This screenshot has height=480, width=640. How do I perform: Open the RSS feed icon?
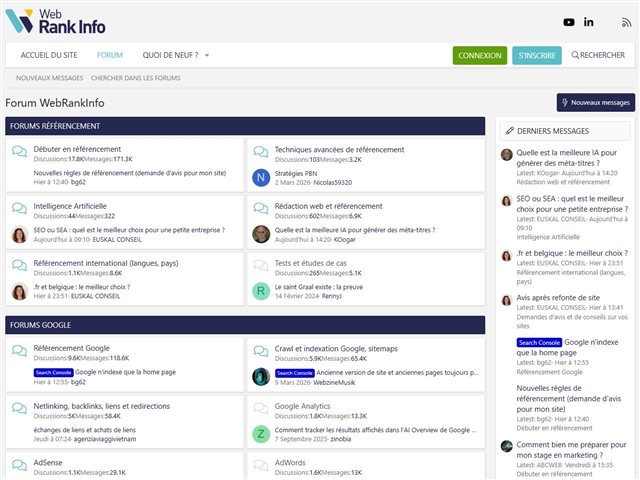point(626,22)
